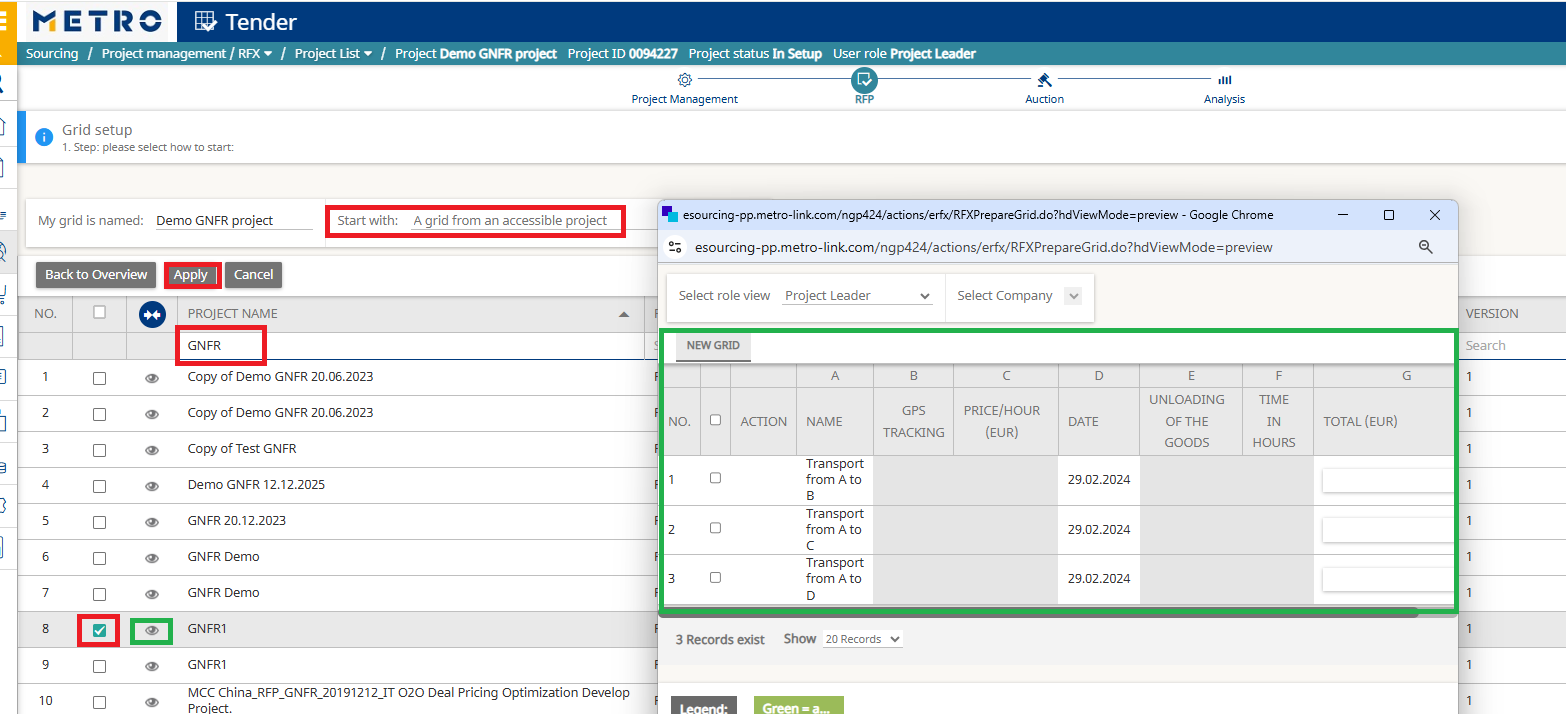Tick the Transport from A to C checkbox

pos(715,528)
